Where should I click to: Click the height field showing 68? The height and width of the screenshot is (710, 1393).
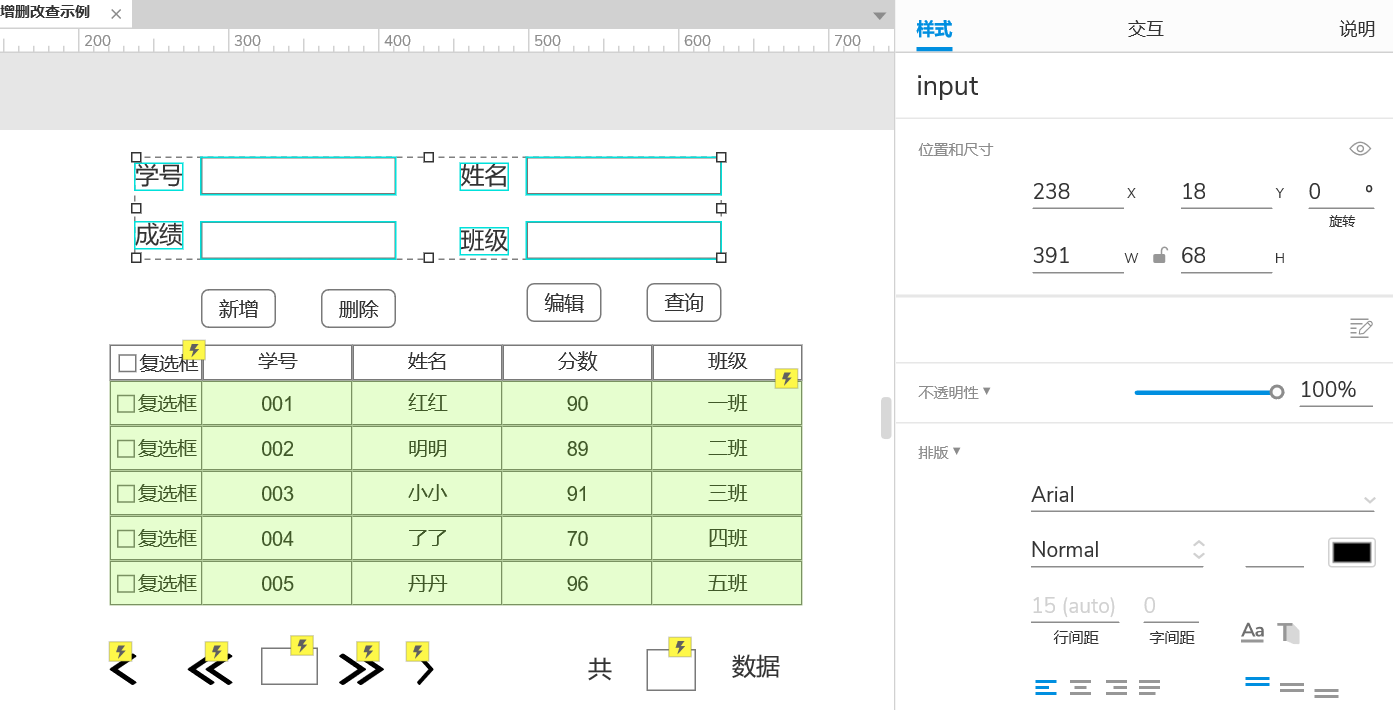(1226, 256)
